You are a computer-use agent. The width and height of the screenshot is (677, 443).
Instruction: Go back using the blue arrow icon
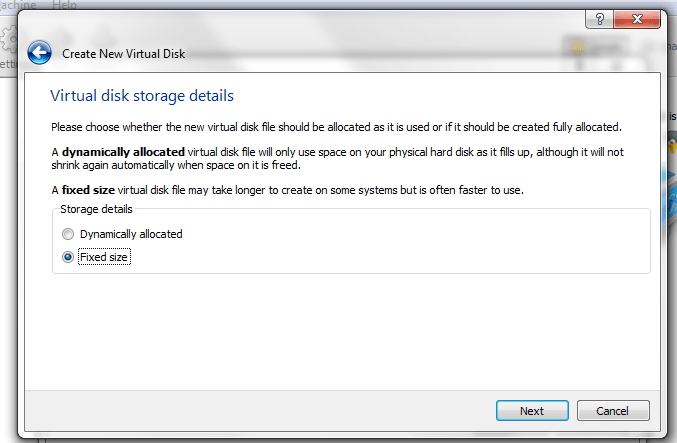pos(39,53)
